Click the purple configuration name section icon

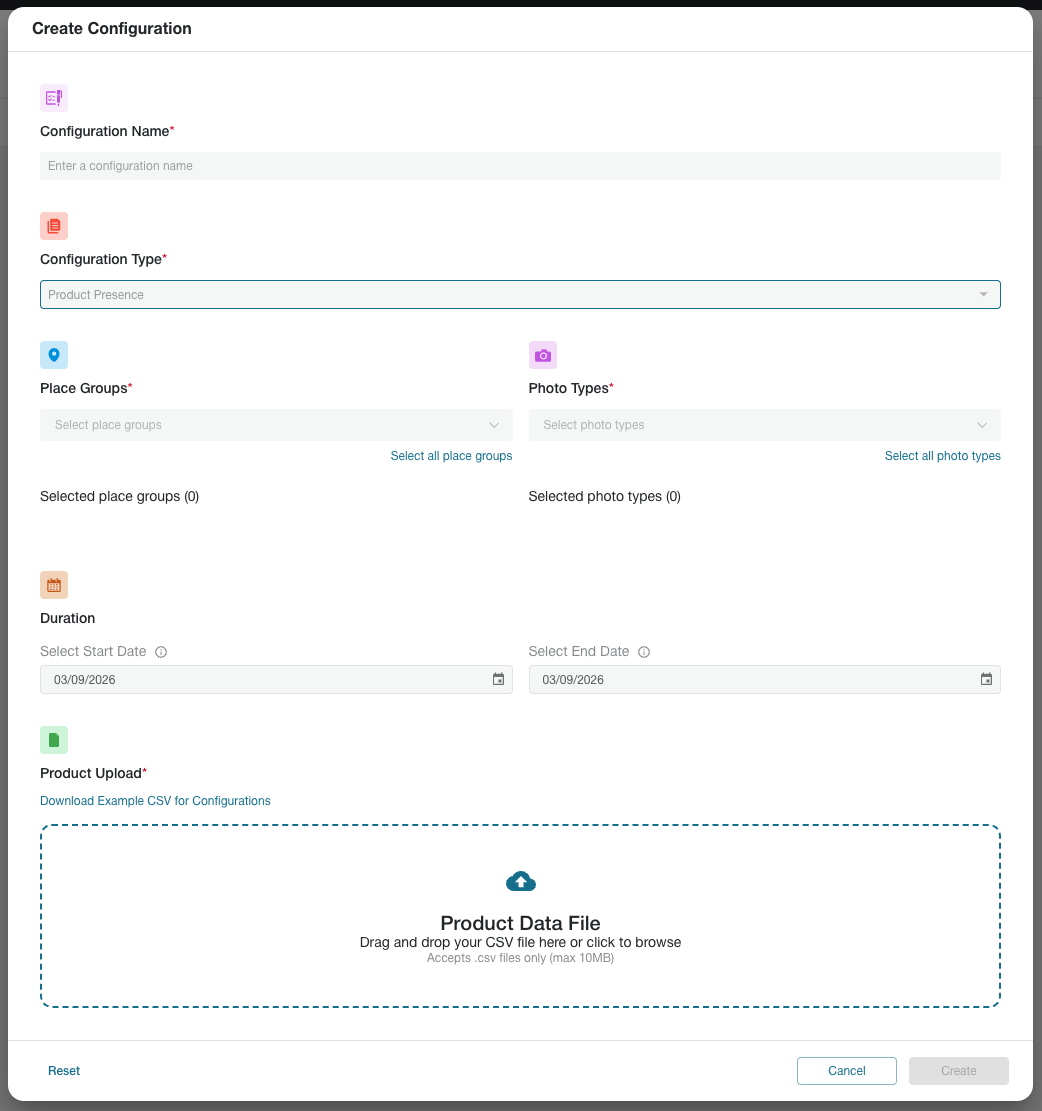(x=54, y=98)
